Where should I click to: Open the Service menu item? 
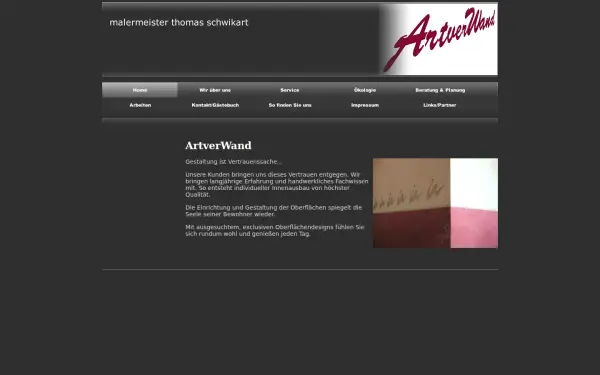coord(290,90)
